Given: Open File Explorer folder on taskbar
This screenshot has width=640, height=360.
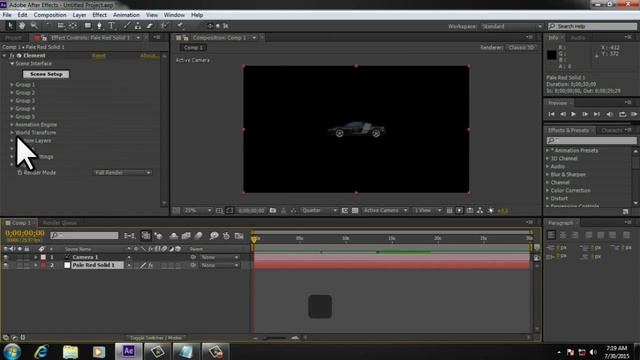Looking at the screenshot, I should pyautogui.click(x=70, y=351).
